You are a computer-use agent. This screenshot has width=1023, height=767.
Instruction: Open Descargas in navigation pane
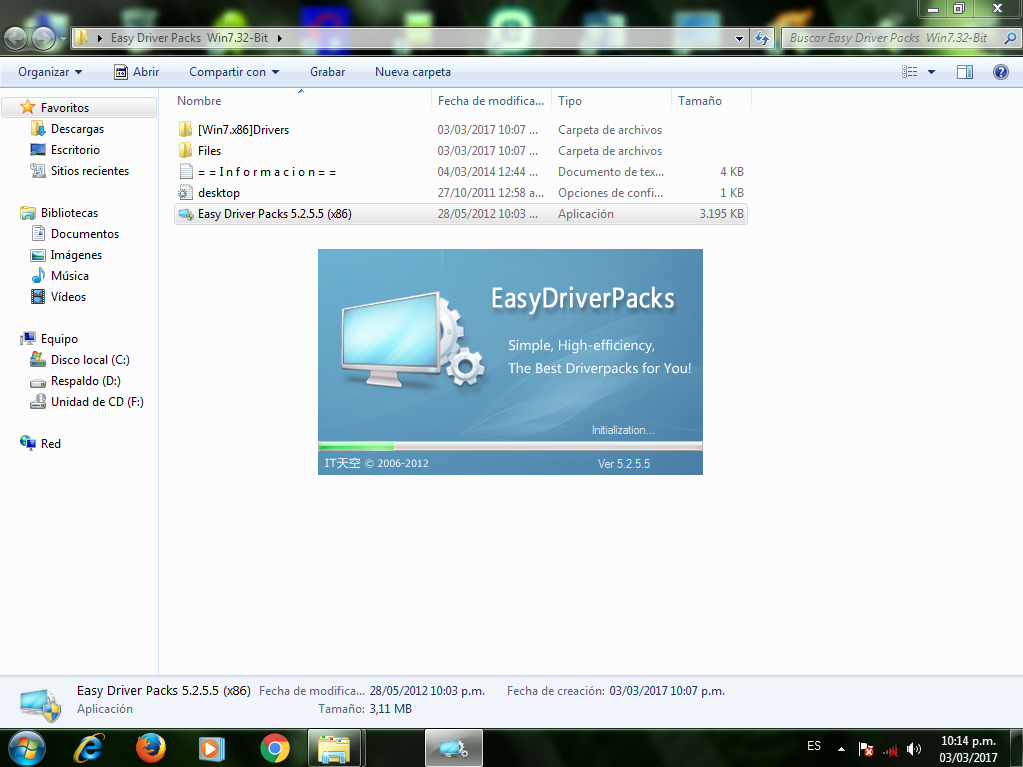pos(67,128)
